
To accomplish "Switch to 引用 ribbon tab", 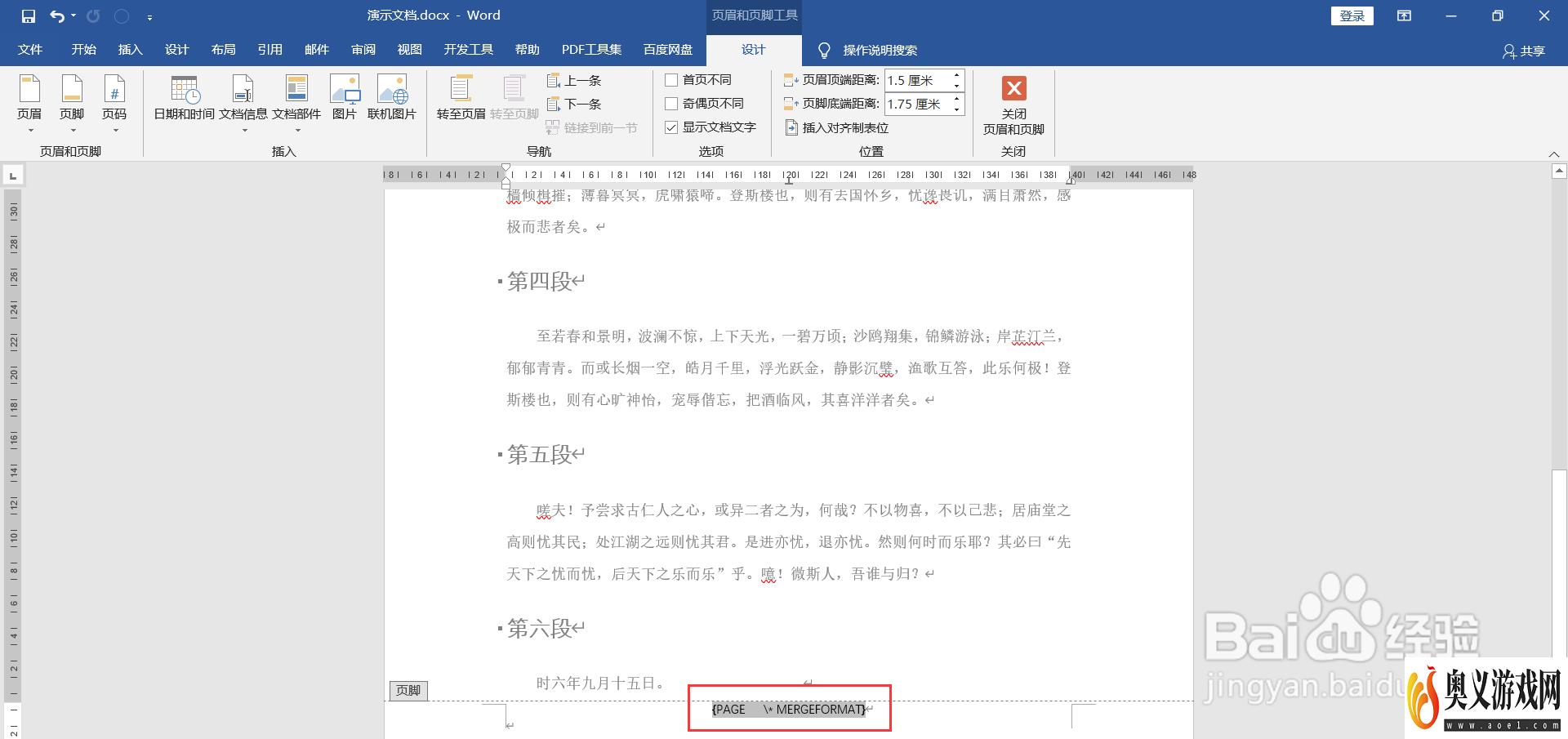I will click(269, 50).
